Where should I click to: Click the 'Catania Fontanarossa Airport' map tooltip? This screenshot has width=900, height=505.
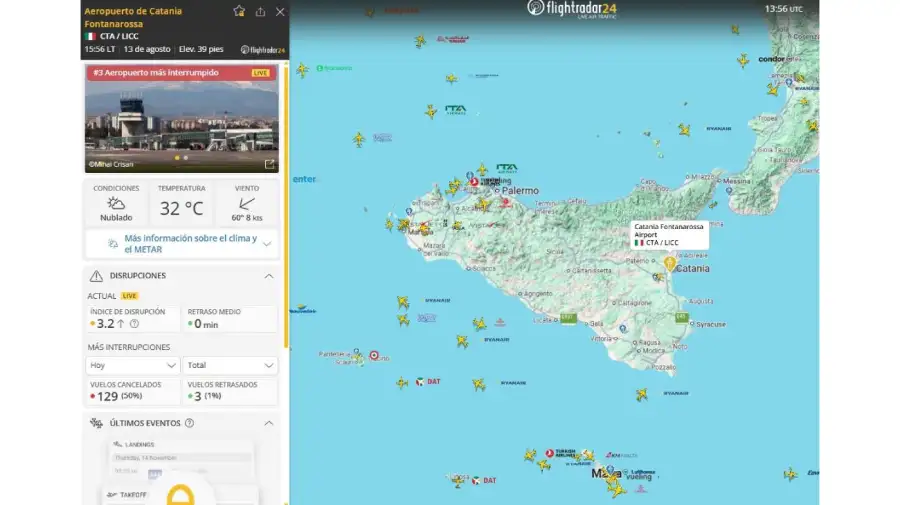(669, 235)
